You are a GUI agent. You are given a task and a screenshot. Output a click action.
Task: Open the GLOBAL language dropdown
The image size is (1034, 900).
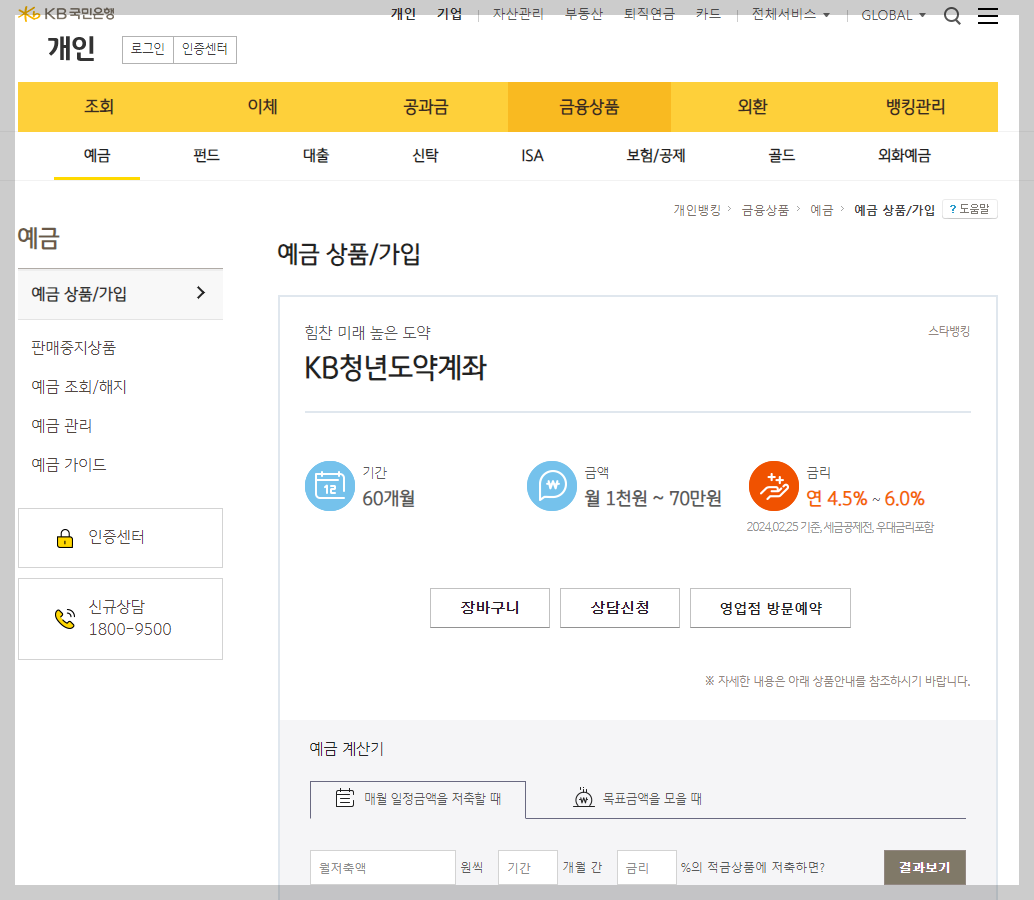coord(894,15)
